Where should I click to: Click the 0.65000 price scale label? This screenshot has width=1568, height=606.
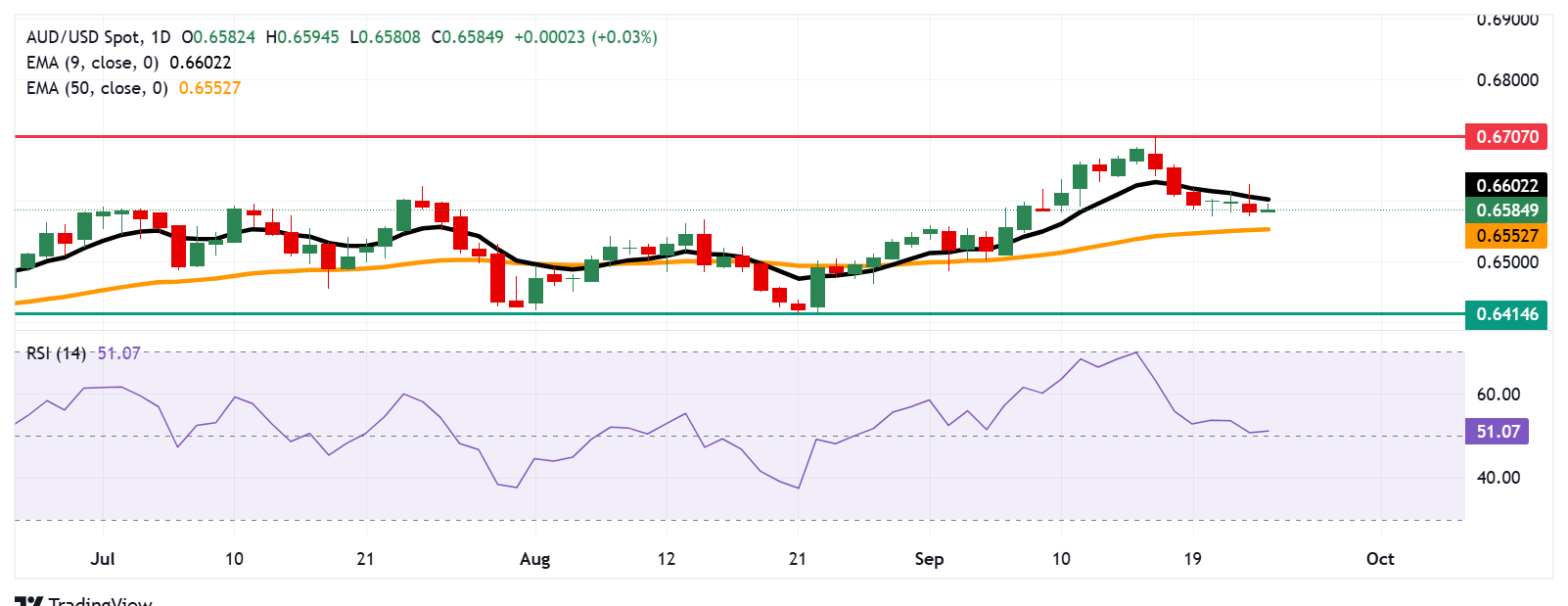1507,262
